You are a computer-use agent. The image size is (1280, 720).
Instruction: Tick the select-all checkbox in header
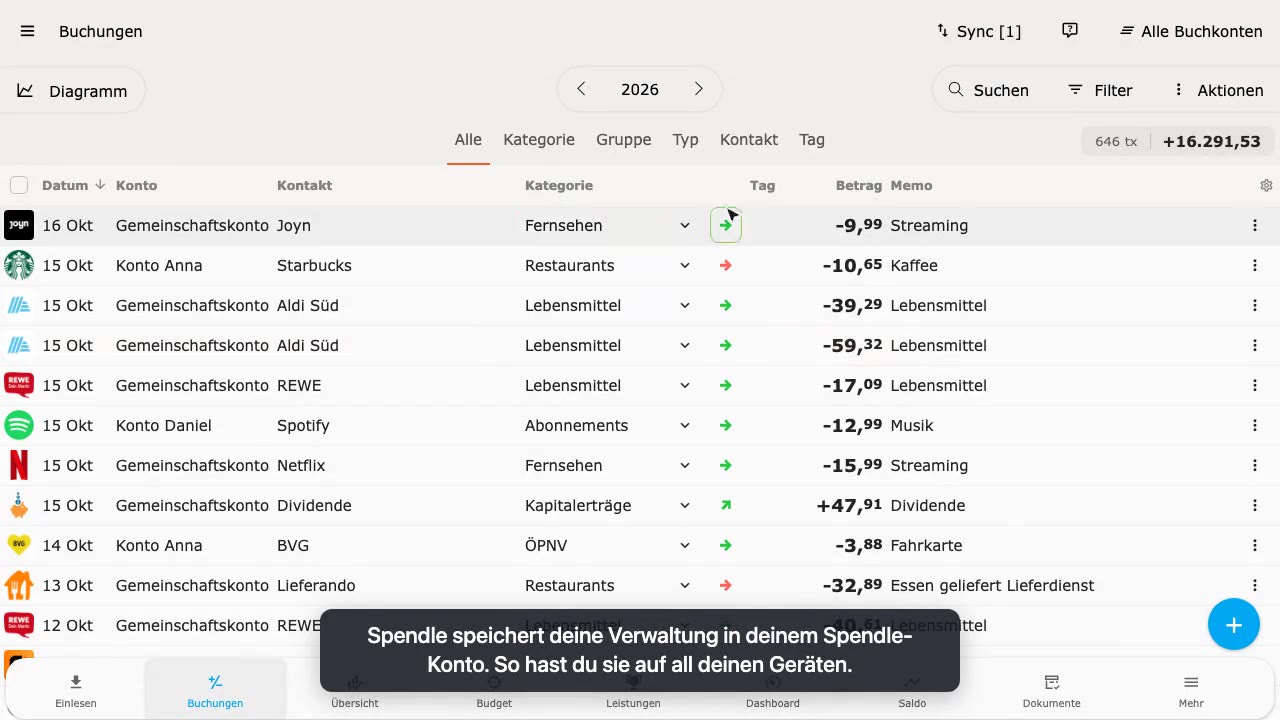(x=19, y=185)
